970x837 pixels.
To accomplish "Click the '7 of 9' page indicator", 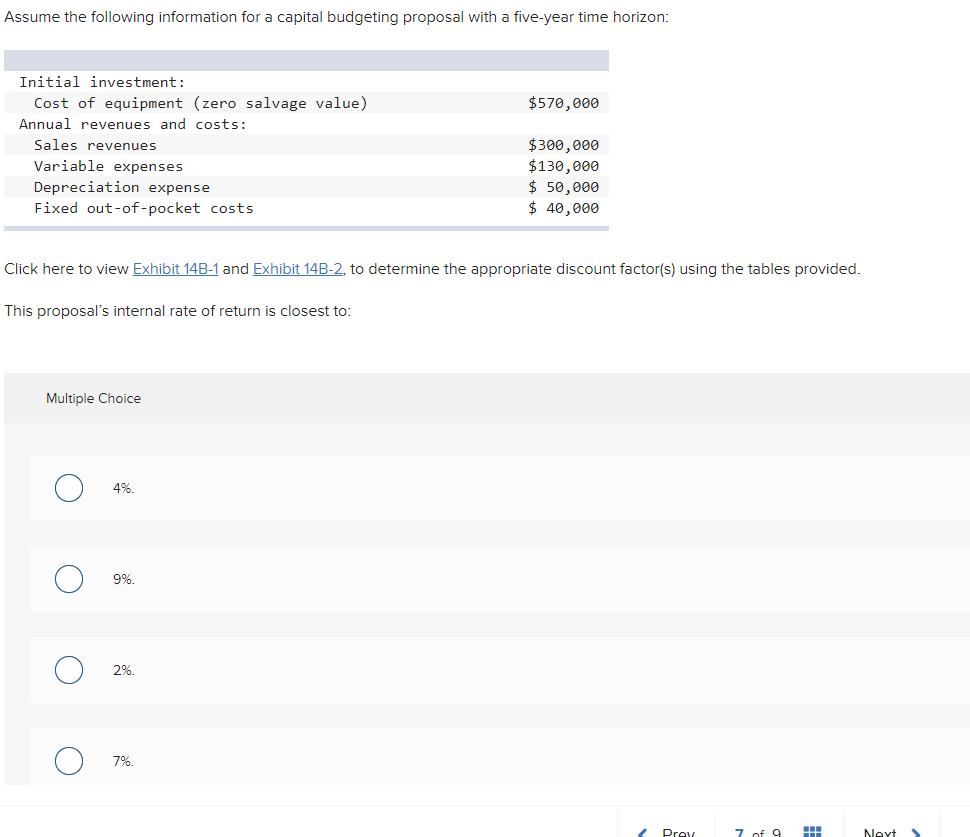I will click(x=758, y=833).
